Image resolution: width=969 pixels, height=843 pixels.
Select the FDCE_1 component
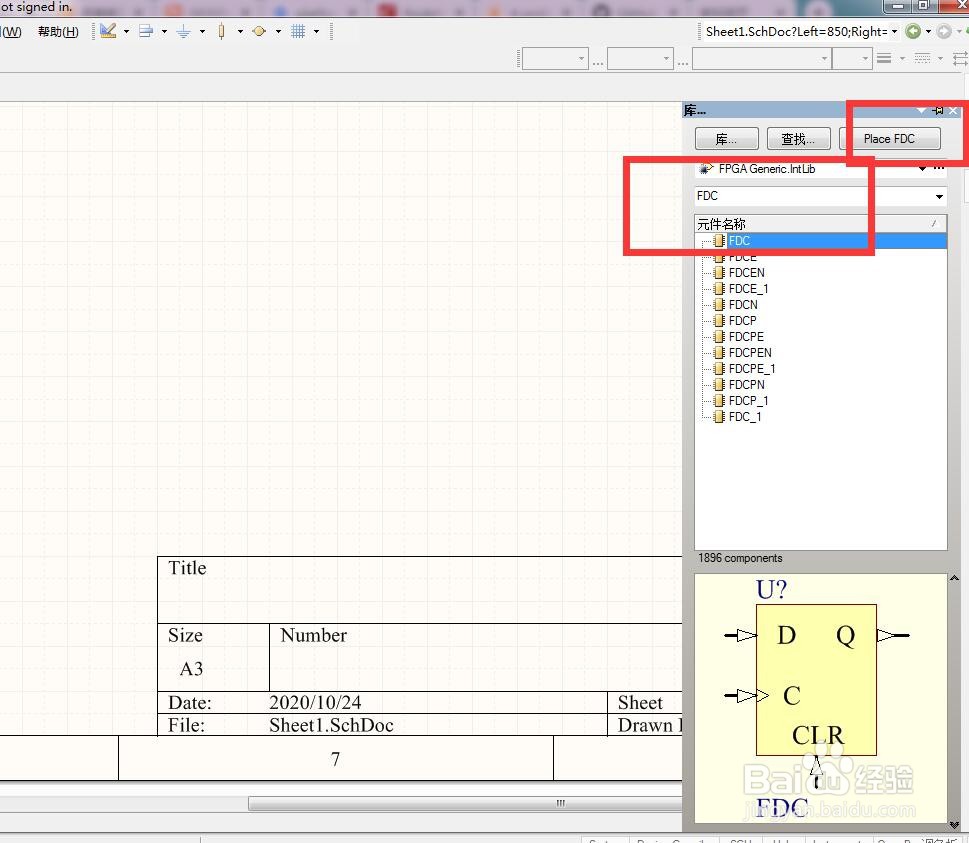click(x=748, y=289)
